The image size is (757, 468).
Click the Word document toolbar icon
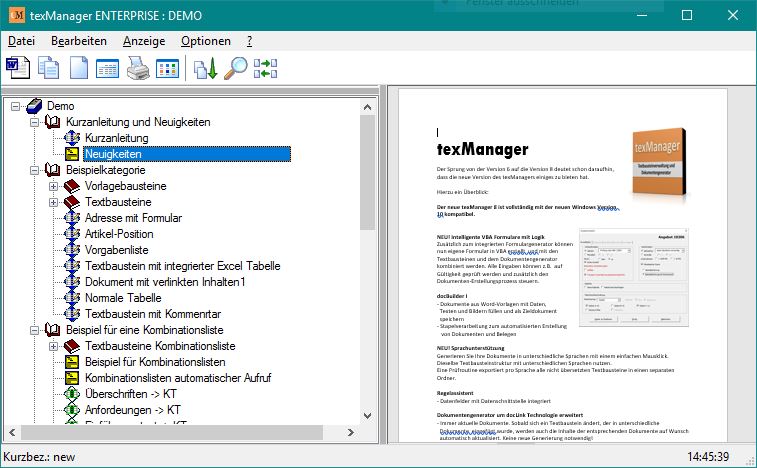pyautogui.click(x=18, y=68)
